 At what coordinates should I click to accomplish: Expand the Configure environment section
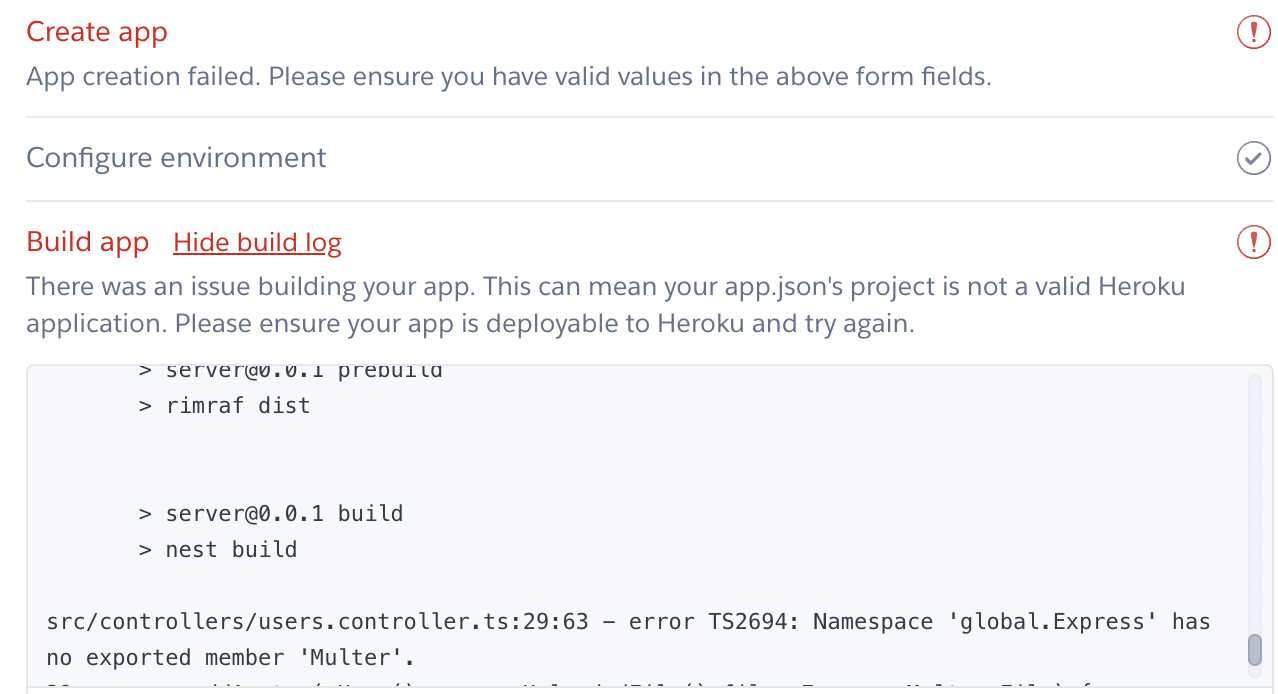pos(177,157)
